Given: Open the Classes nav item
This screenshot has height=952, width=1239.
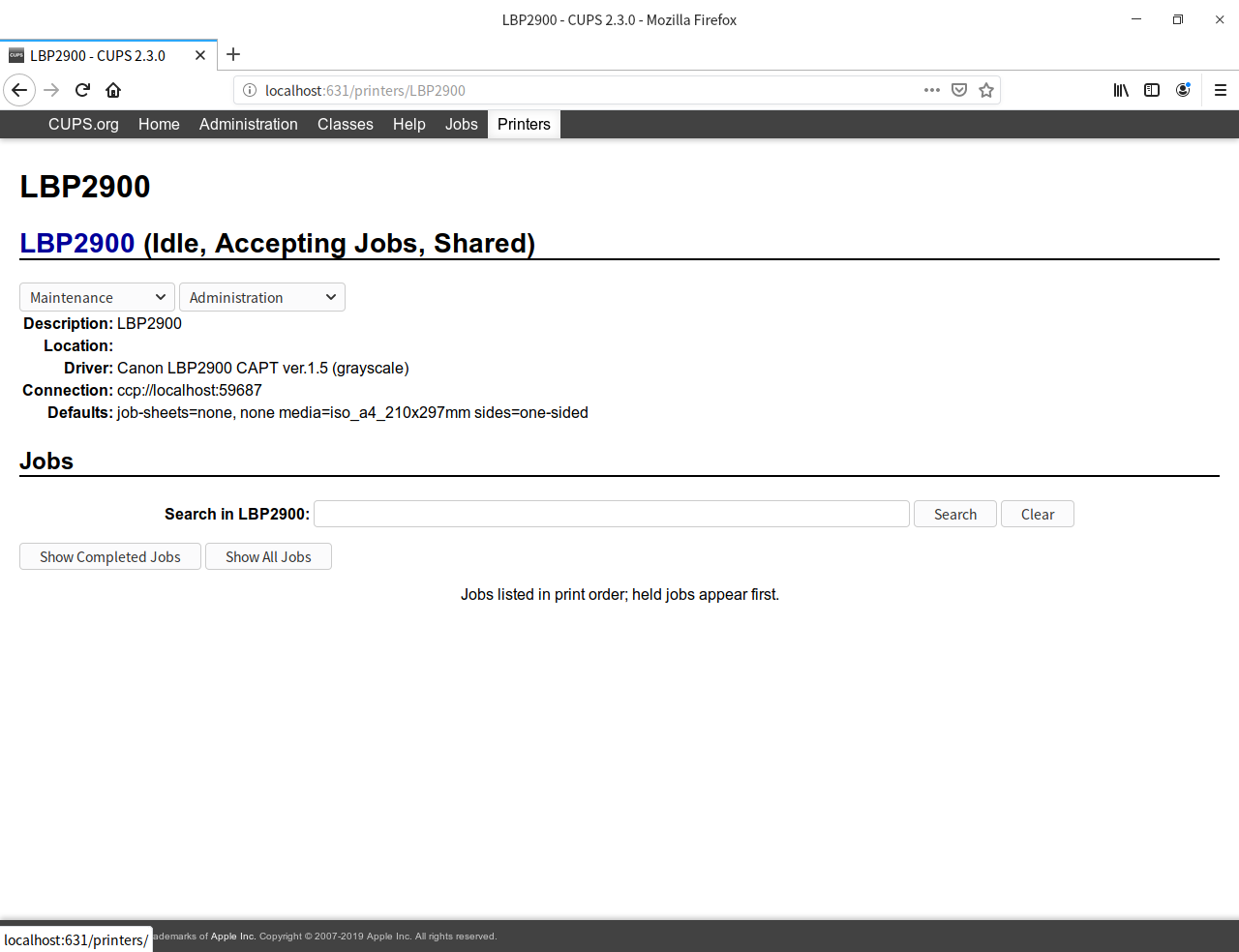Looking at the screenshot, I should tap(346, 124).
